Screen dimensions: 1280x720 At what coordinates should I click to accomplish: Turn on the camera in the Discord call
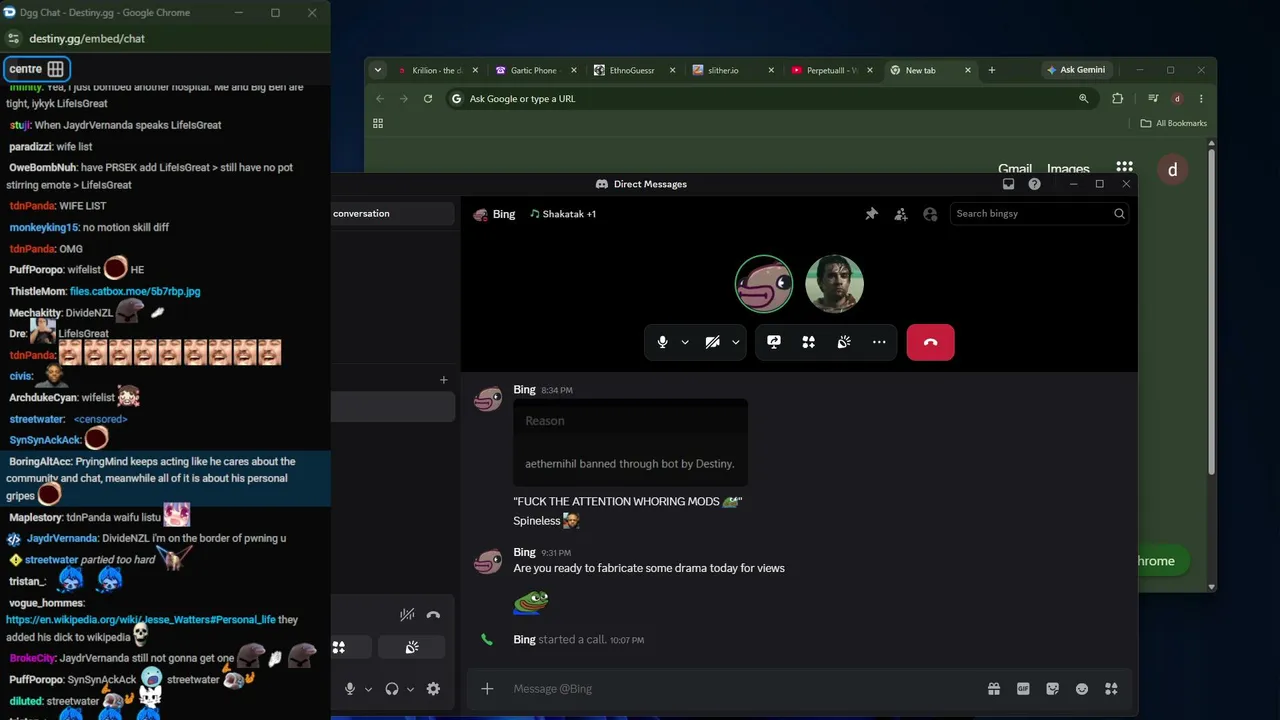point(712,342)
